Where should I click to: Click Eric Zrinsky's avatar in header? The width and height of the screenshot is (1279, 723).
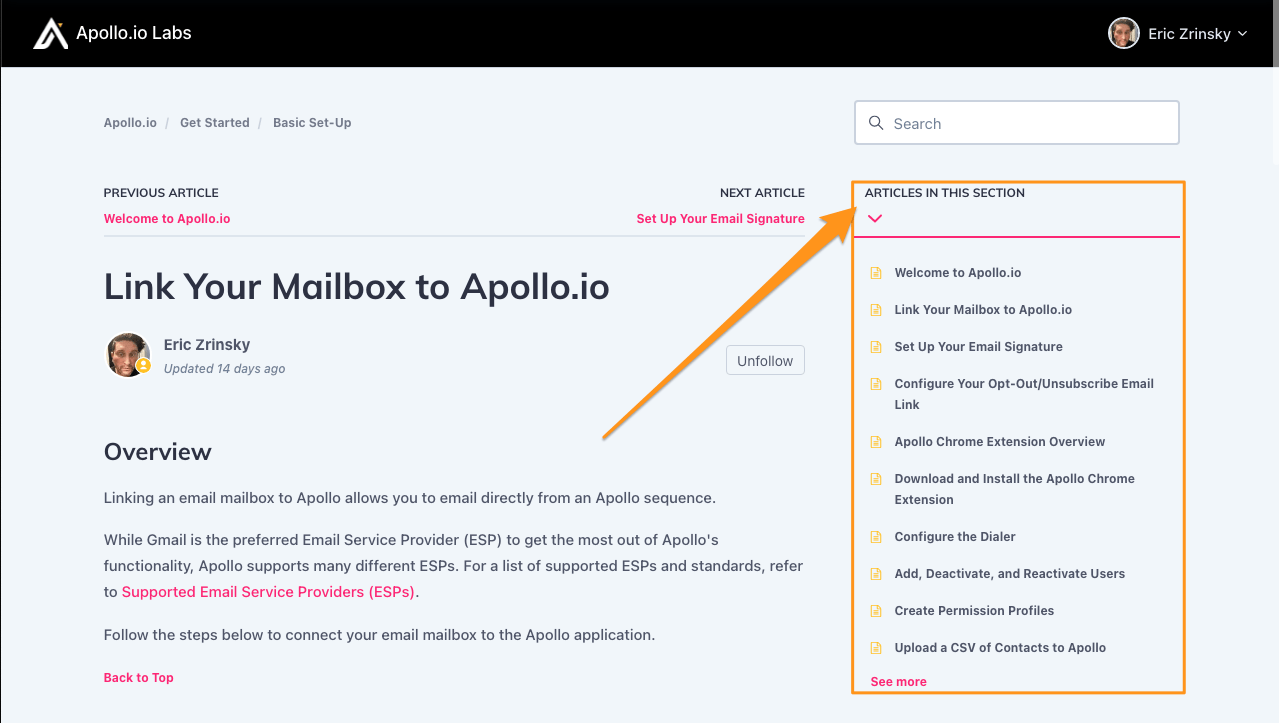pyautogui.click(x=1124, y=33)
